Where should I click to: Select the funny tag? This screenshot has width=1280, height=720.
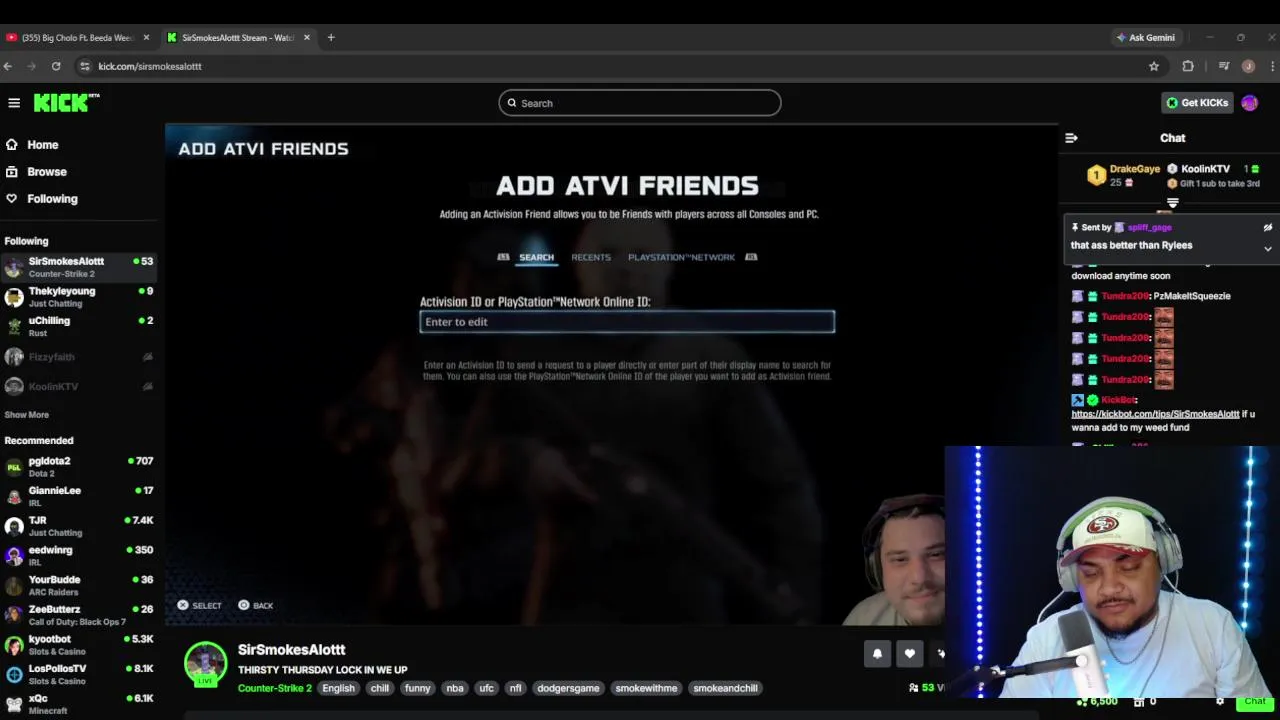point(418,688)
